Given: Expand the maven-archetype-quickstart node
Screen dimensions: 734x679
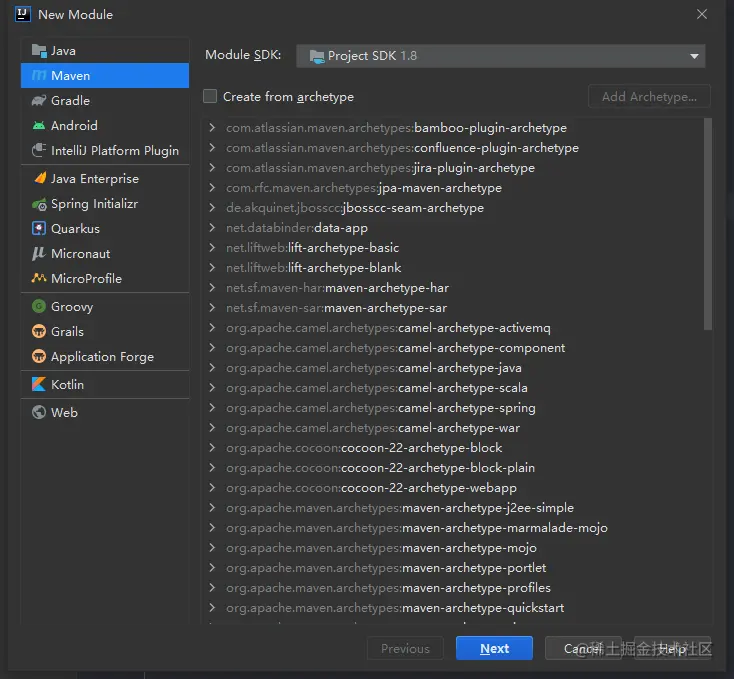Looking at the screenshot, I should 212,608.
